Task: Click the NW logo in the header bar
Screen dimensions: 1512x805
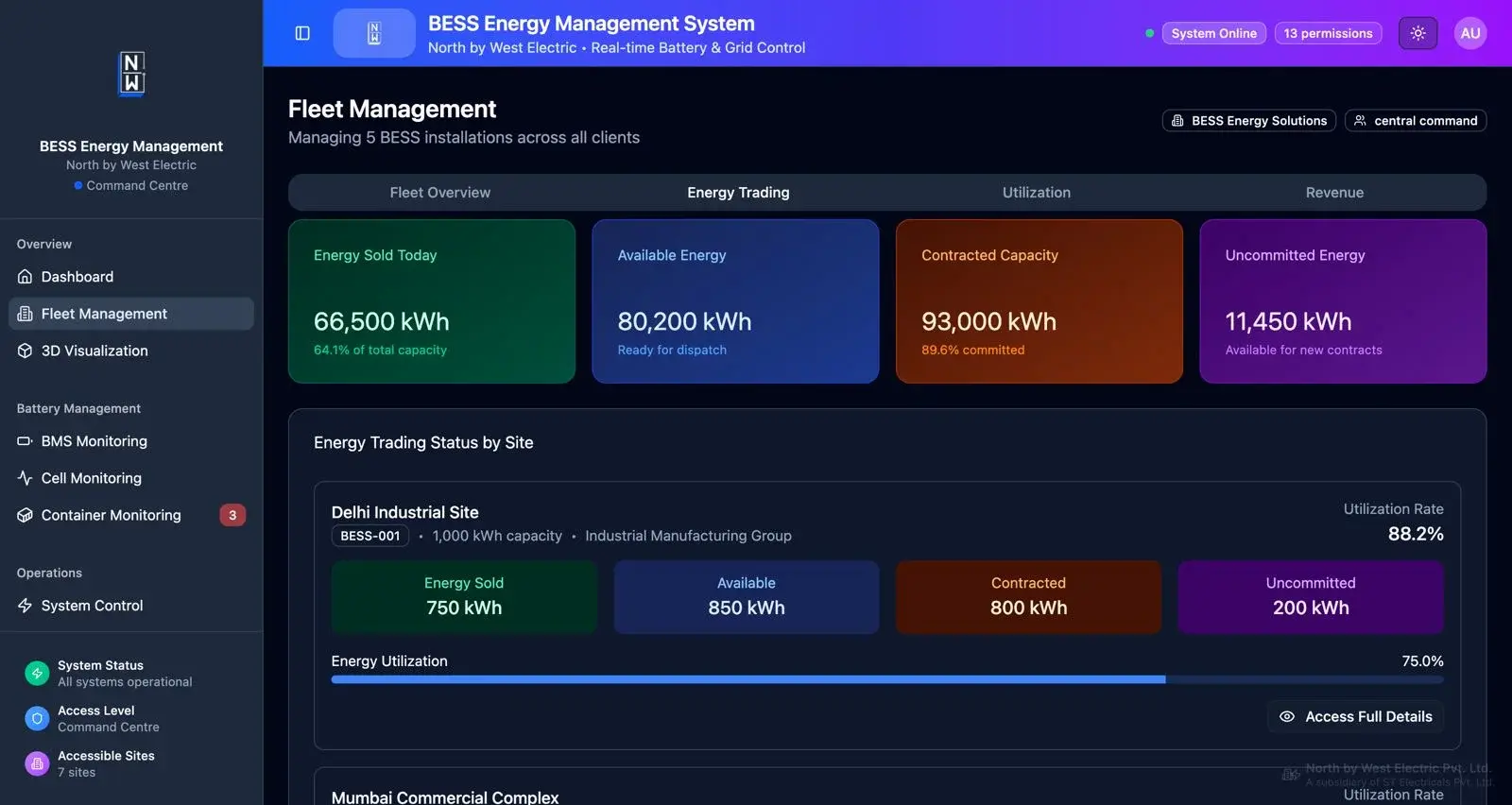Action: coord(374,33)
